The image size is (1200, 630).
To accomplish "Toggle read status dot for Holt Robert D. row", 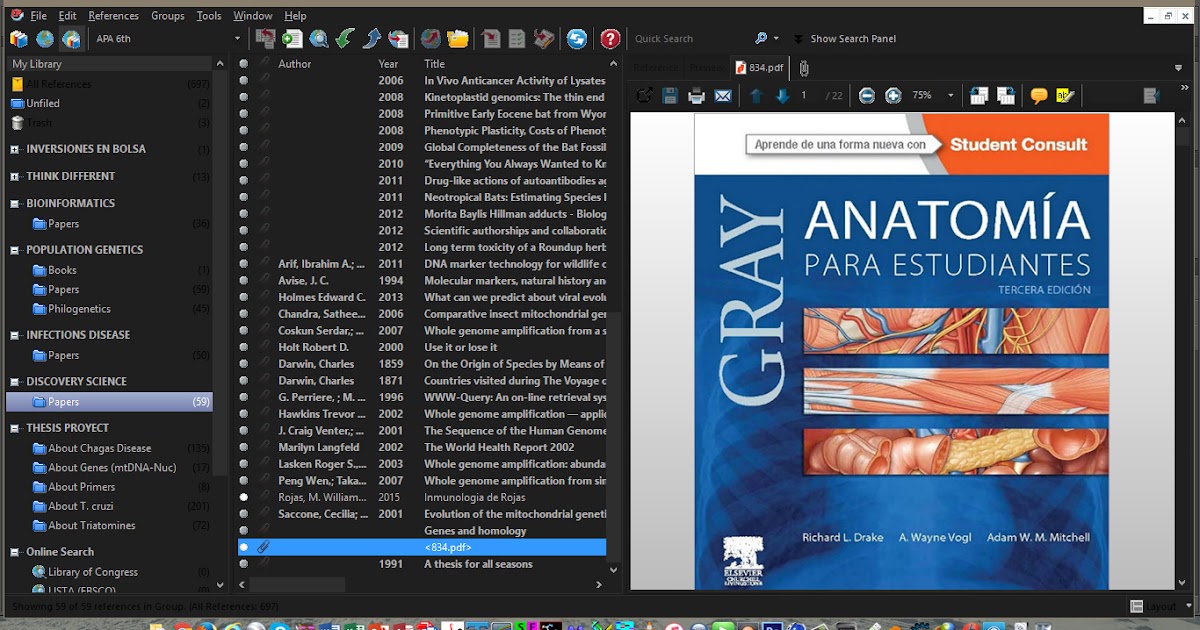I will 244,347.
